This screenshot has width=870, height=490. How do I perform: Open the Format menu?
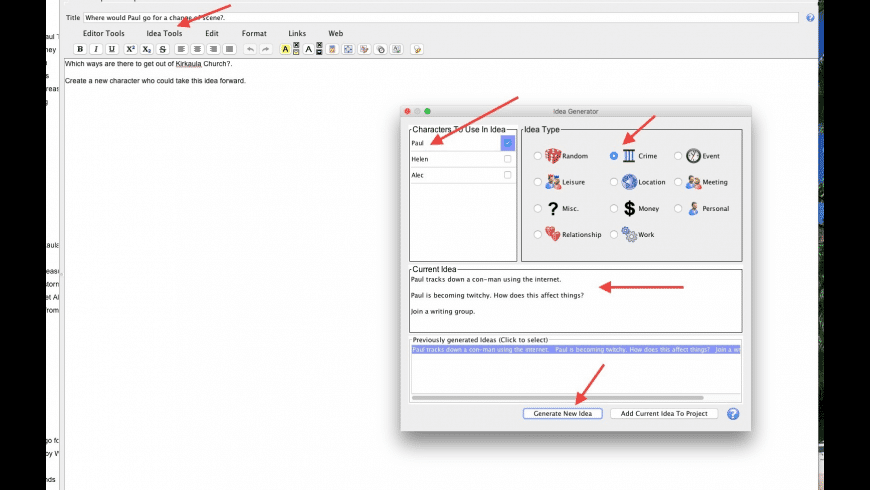pos(254,33)
